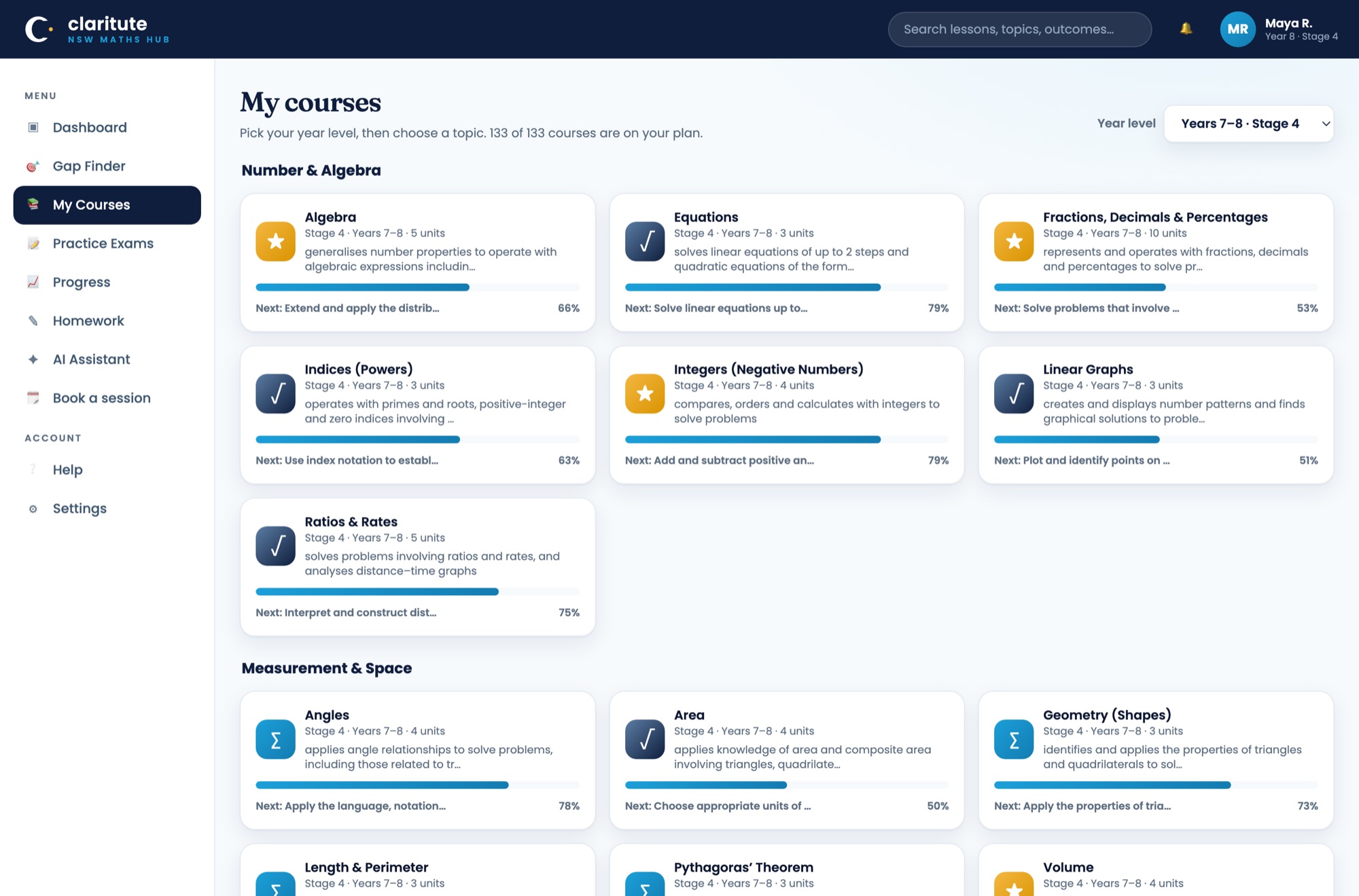Screen dimensions: 1359x896
Task: Click 'Next: Use index notation to establ…'
Action: [x=347, y=460]
